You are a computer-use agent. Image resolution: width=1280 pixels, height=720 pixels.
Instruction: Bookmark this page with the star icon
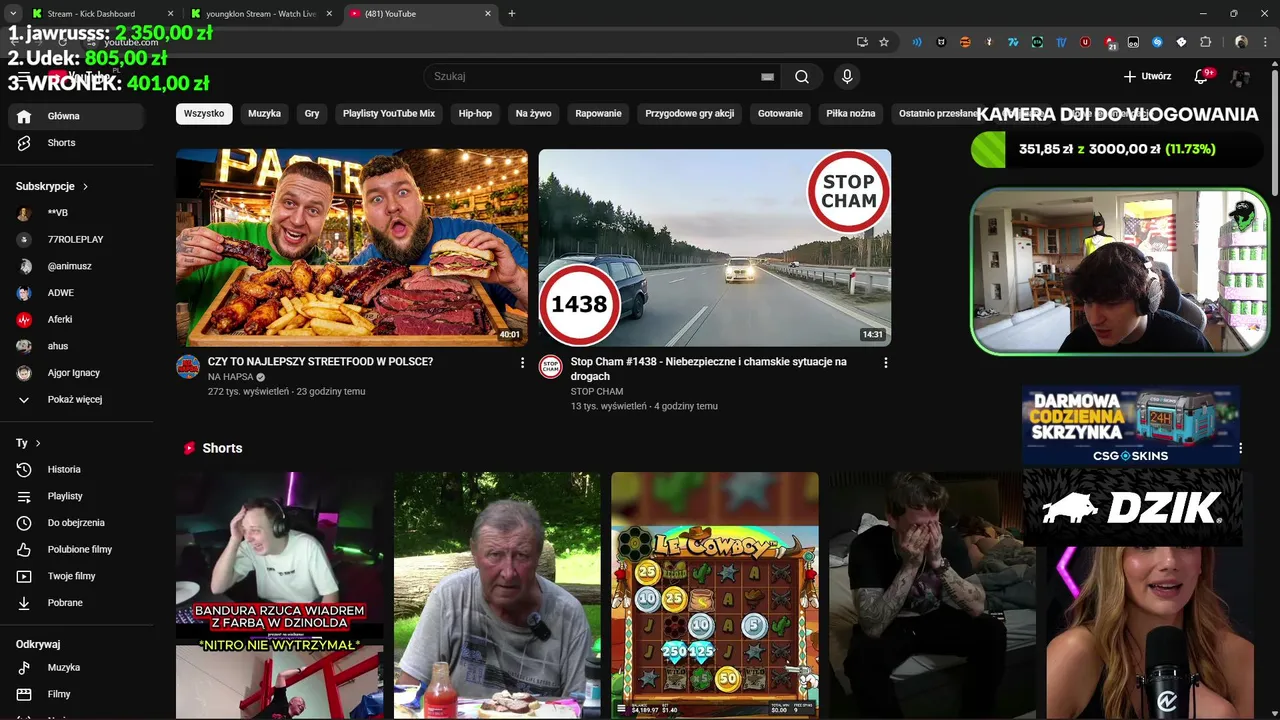(x=884, y=42)
